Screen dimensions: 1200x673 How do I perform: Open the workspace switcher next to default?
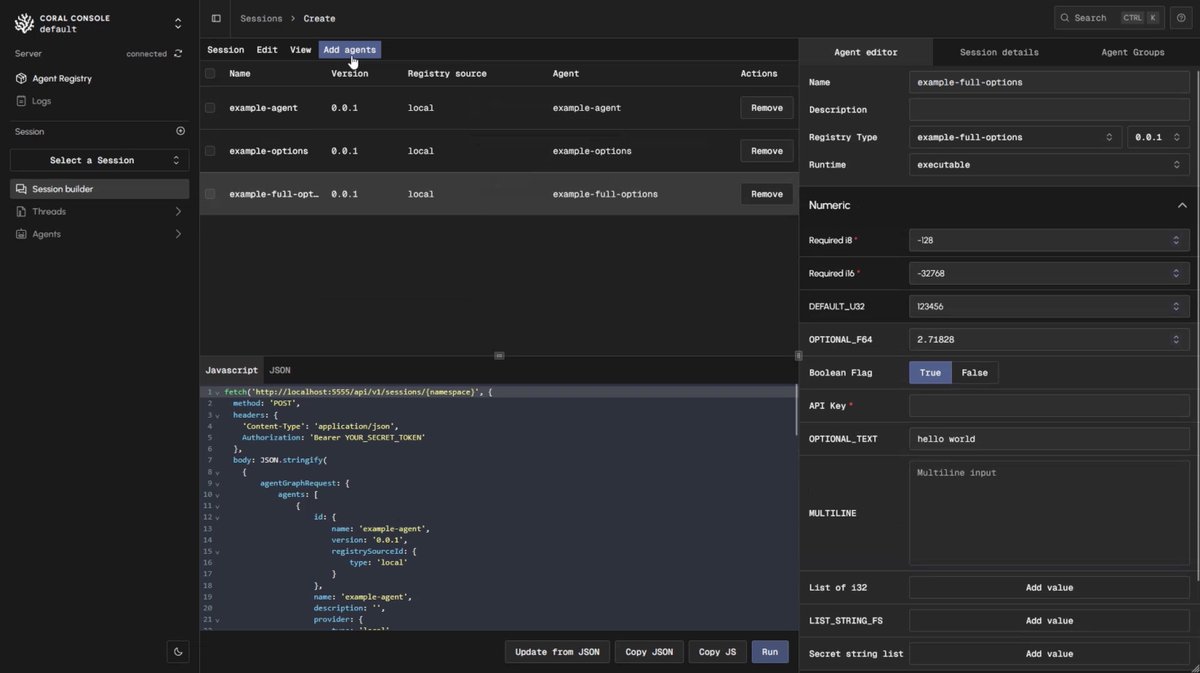[x=178, y=23]
